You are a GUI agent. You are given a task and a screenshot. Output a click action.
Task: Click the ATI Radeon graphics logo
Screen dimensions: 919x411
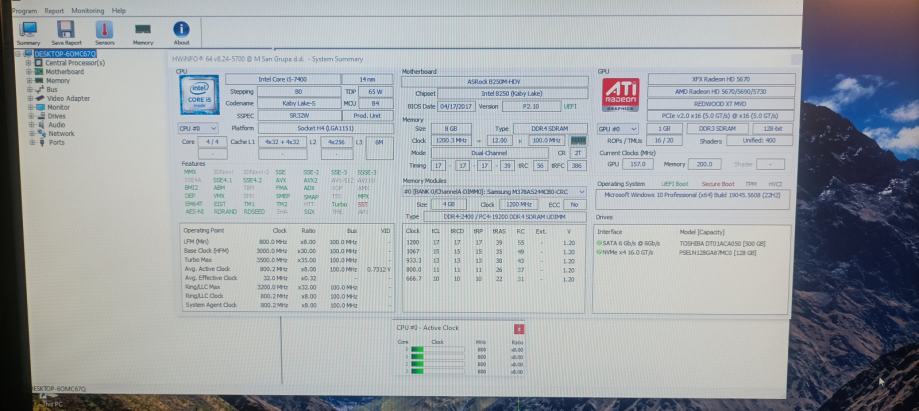[621, 94]
